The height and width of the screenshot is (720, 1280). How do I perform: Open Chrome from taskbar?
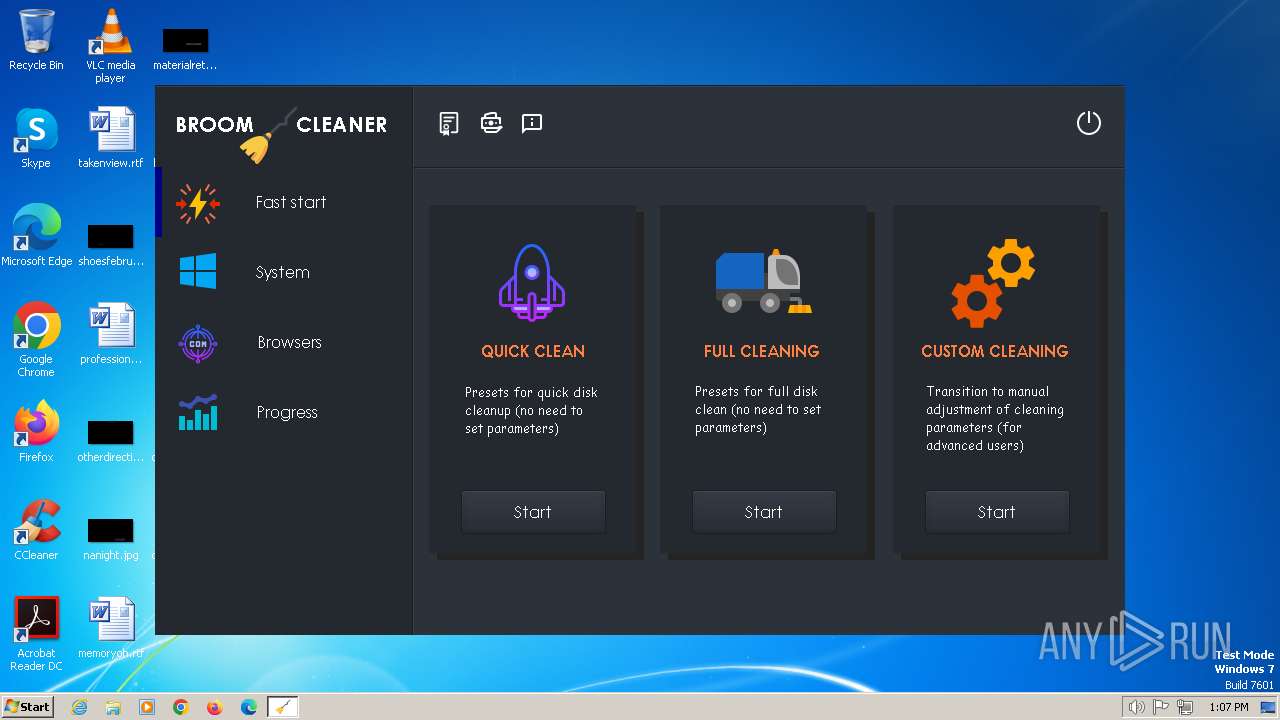[x=181, y=707]
